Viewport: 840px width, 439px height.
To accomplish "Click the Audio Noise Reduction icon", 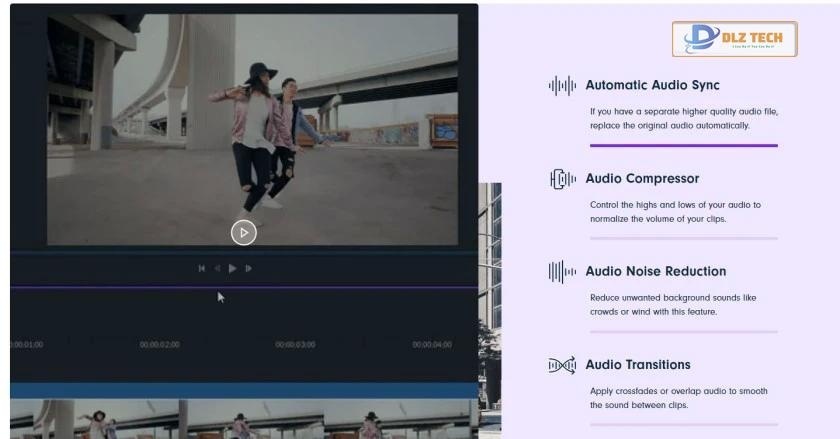I will coord(562,272).
